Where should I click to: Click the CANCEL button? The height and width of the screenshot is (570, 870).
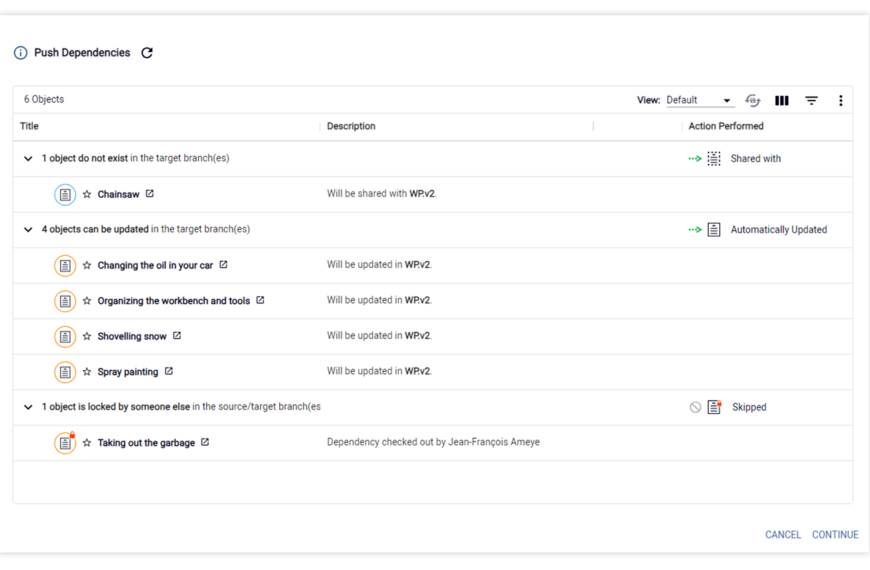[x=783, y=534]
